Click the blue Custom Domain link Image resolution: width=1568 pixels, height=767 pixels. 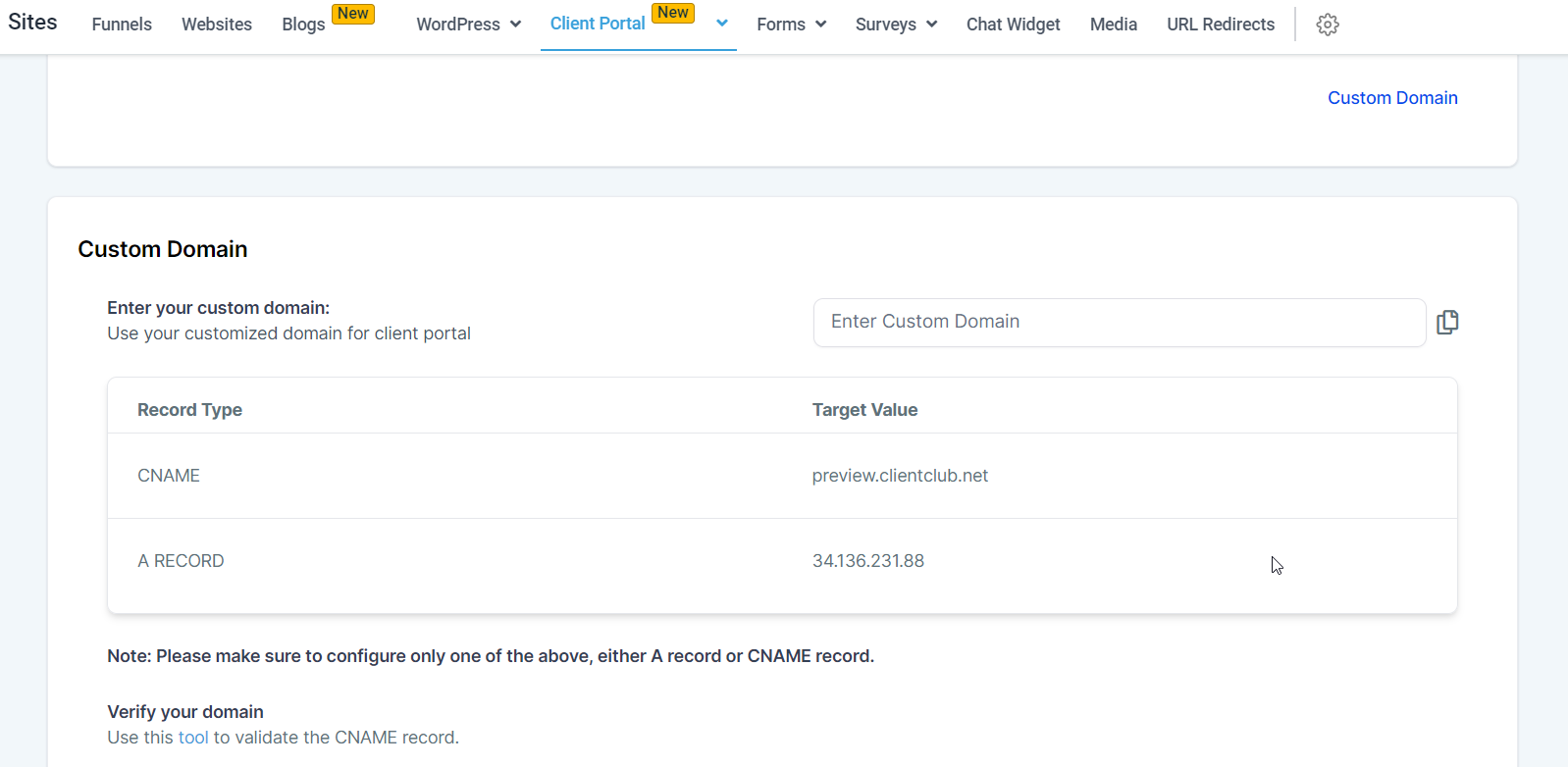click(x=1392, y=98)
